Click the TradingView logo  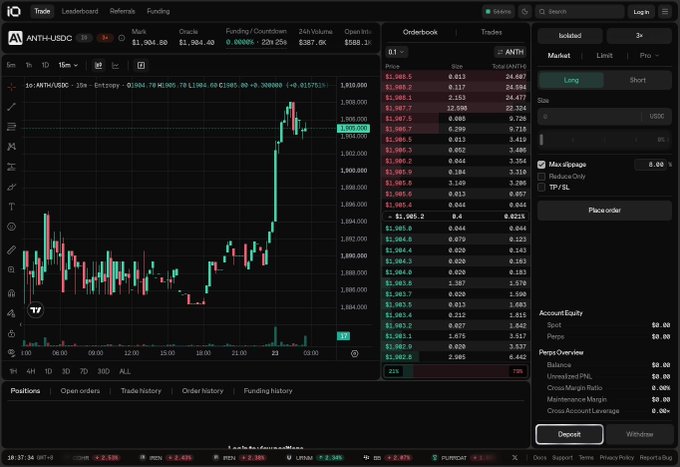pos(36,310)
